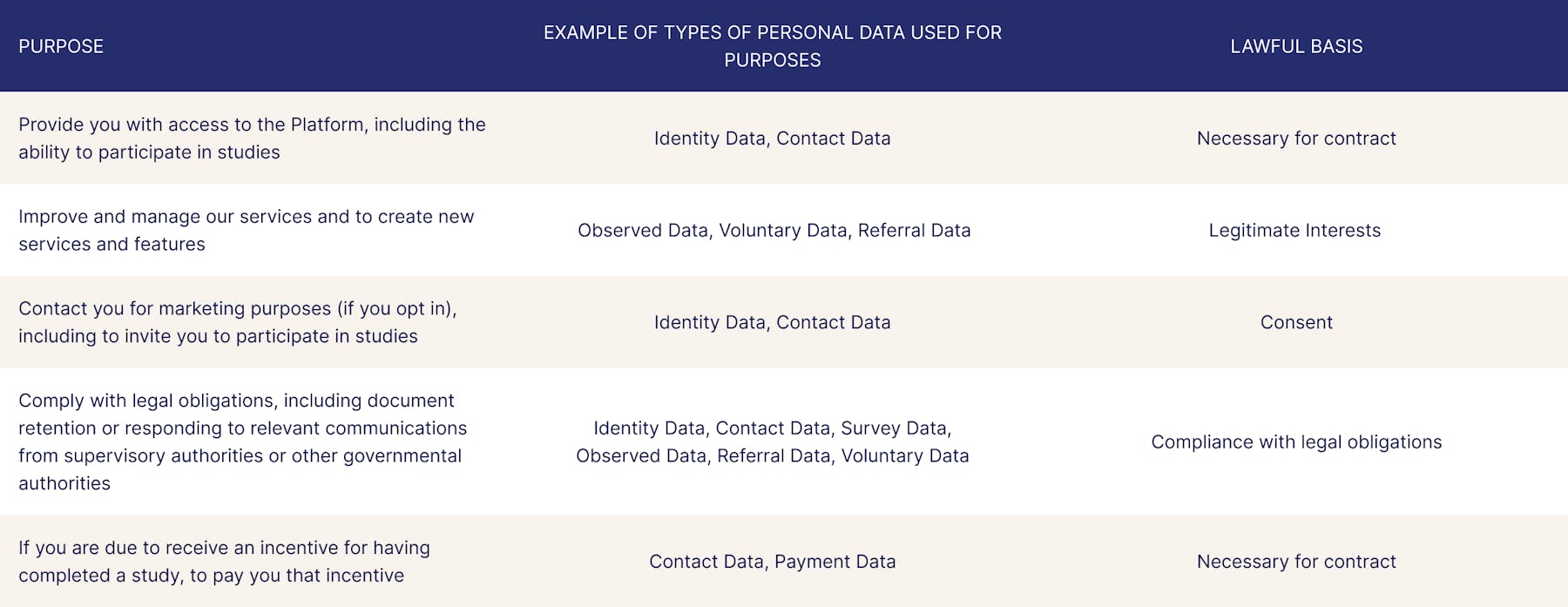Select the 'Consent' lawful basis cell
Viewport: 1568px width, 607px height.
[x=1296, y=322]
